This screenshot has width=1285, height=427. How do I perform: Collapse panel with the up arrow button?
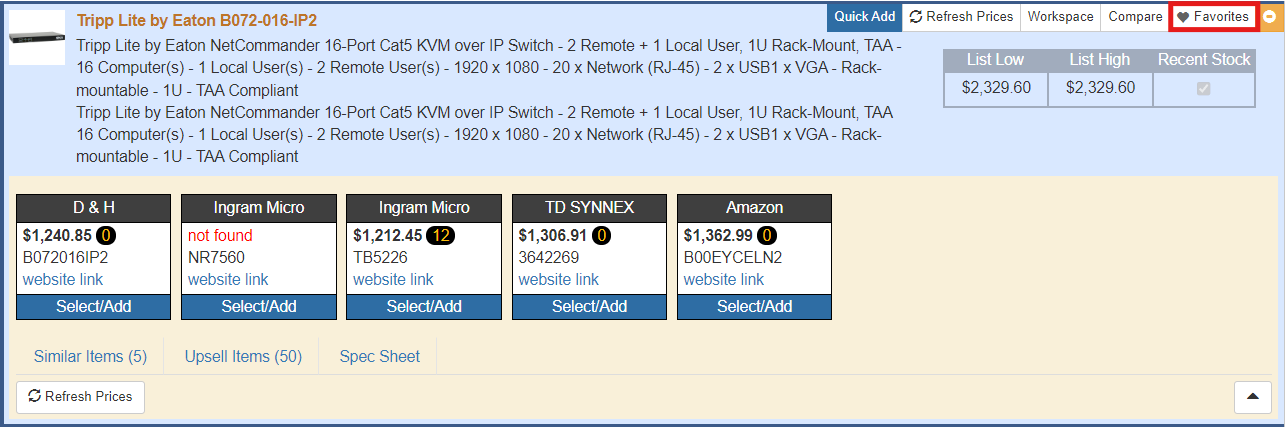coord(1252,397)
